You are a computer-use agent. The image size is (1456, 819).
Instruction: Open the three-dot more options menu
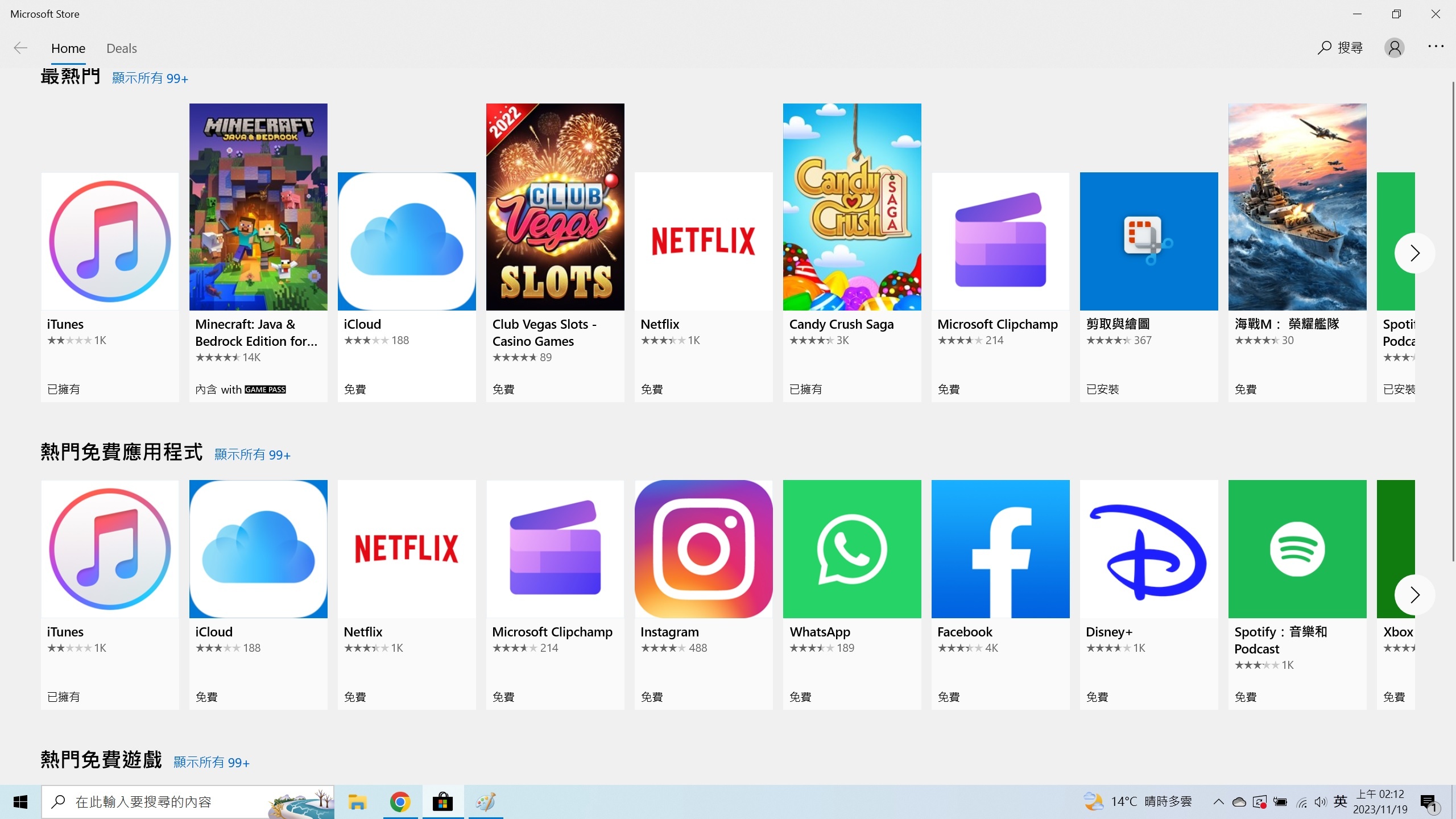pyautogui.click(x=1436, y=47)
